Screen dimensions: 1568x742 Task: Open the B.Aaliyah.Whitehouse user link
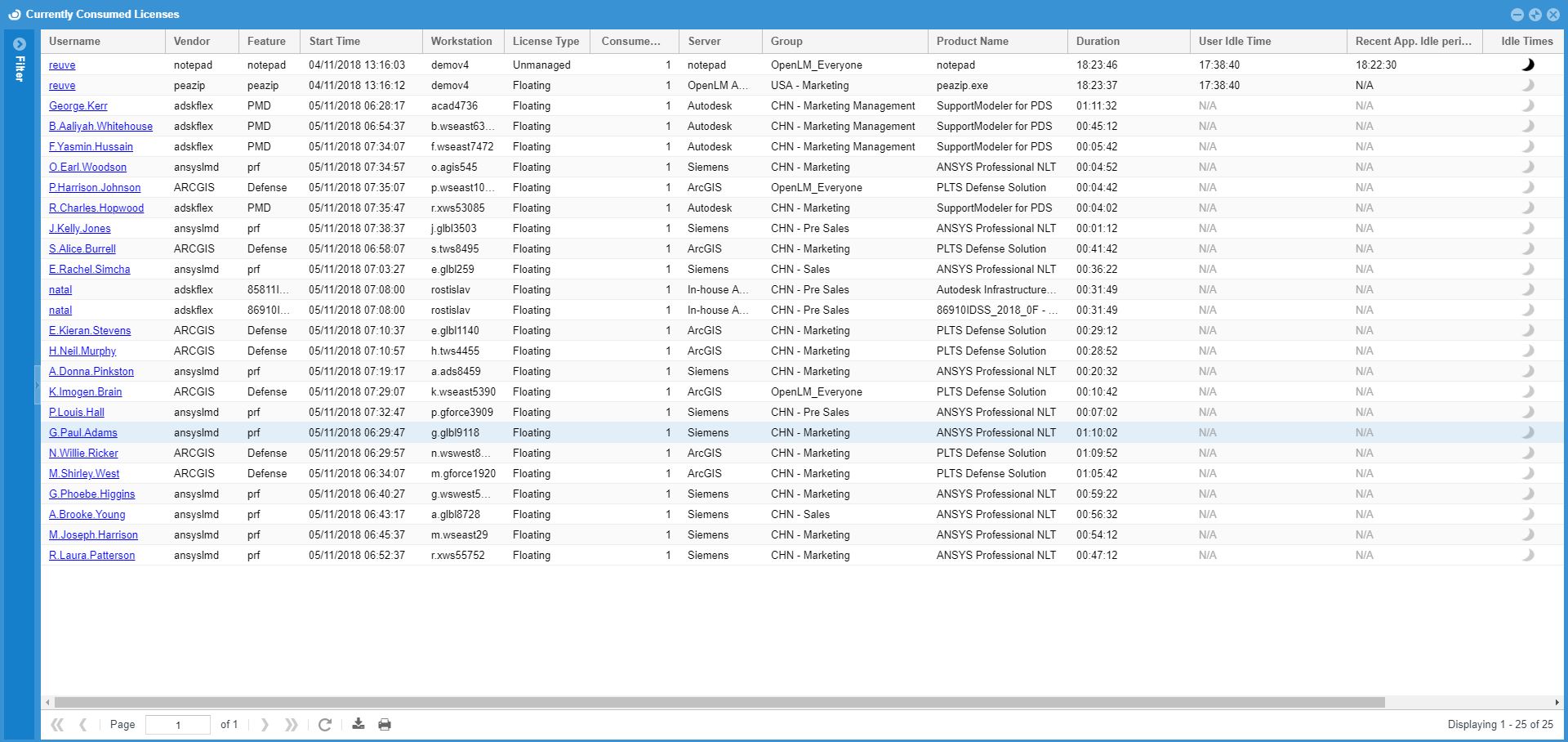tap(100, 126)
